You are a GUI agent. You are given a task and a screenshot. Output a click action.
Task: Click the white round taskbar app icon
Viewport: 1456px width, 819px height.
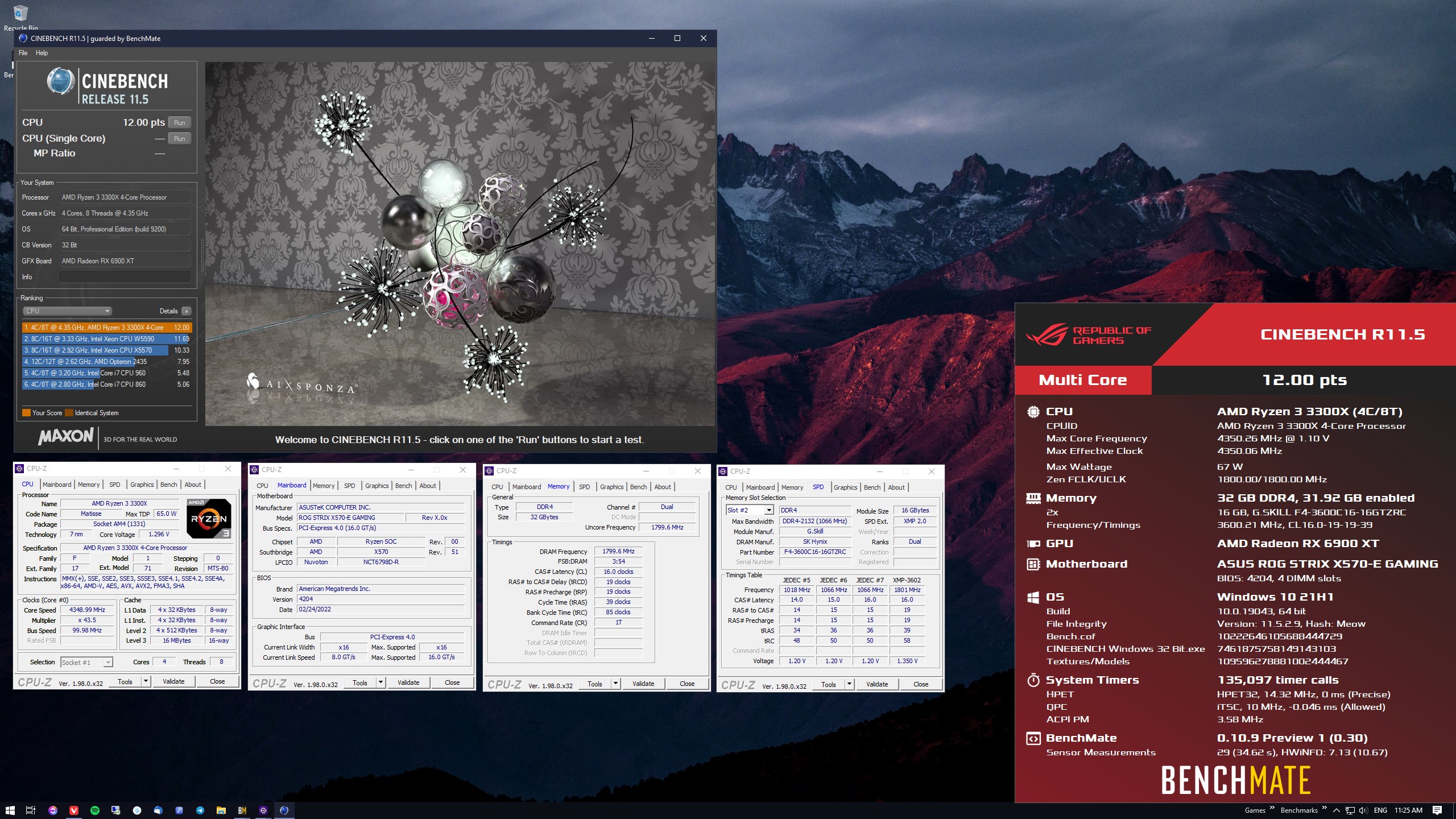coord(137,810)
